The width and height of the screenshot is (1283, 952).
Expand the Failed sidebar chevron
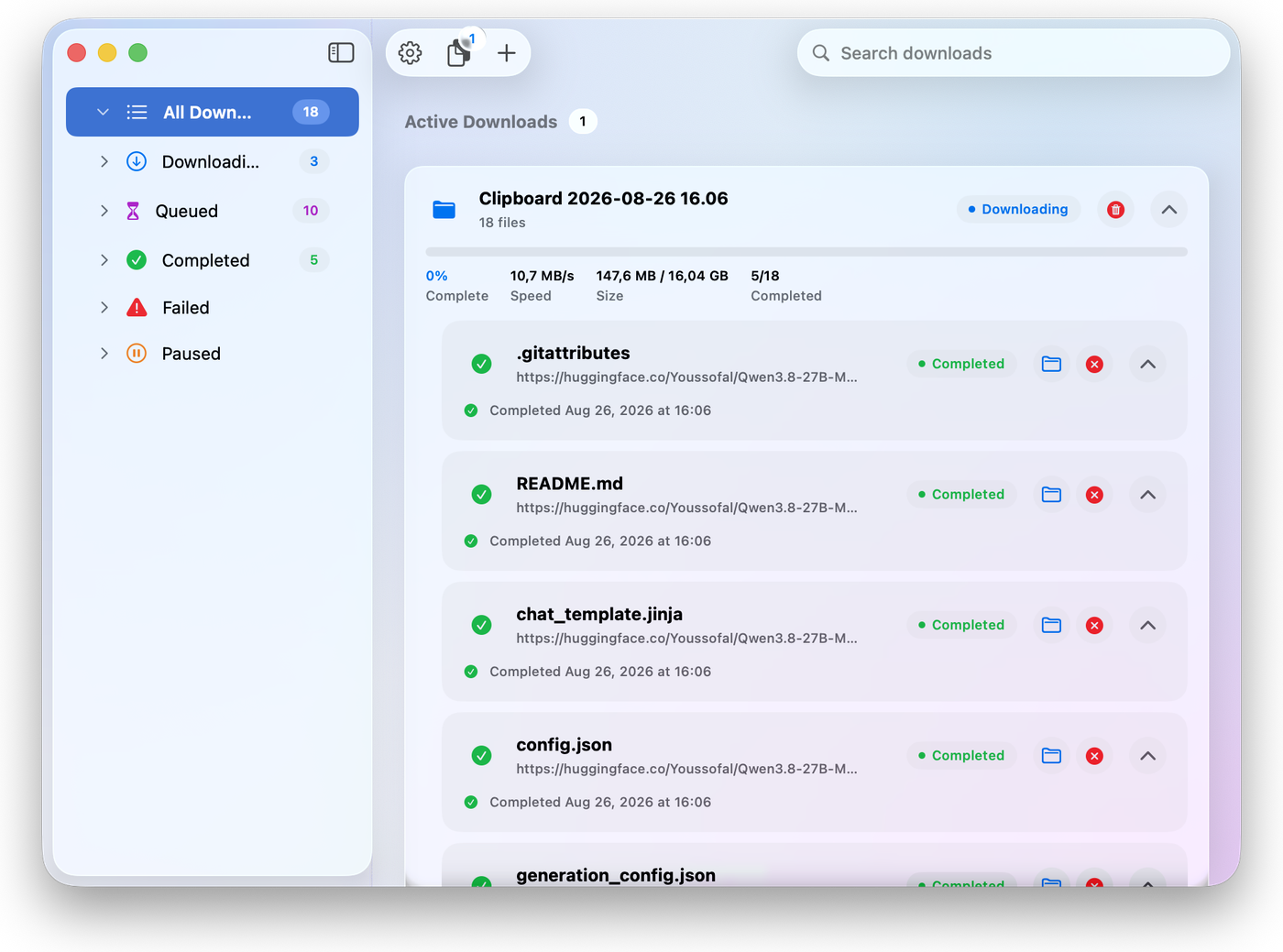[104, 308]
